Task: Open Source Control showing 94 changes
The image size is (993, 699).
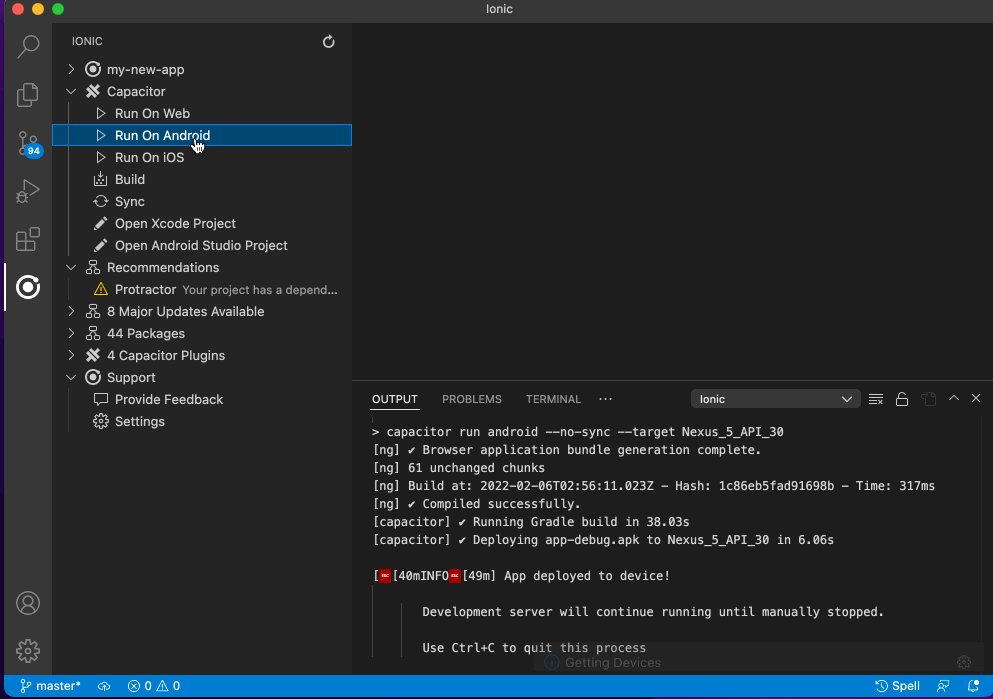Action: [27, 143]
